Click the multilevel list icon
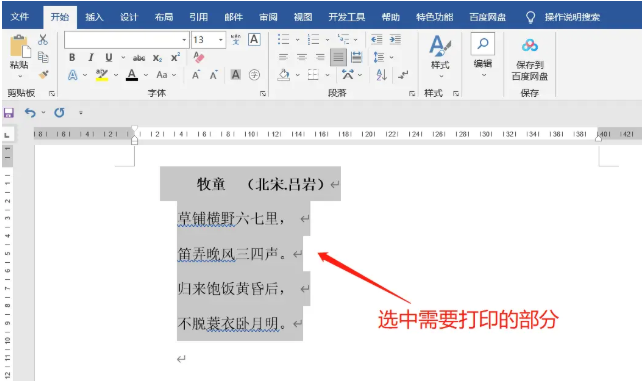 [x=343, y=39]
